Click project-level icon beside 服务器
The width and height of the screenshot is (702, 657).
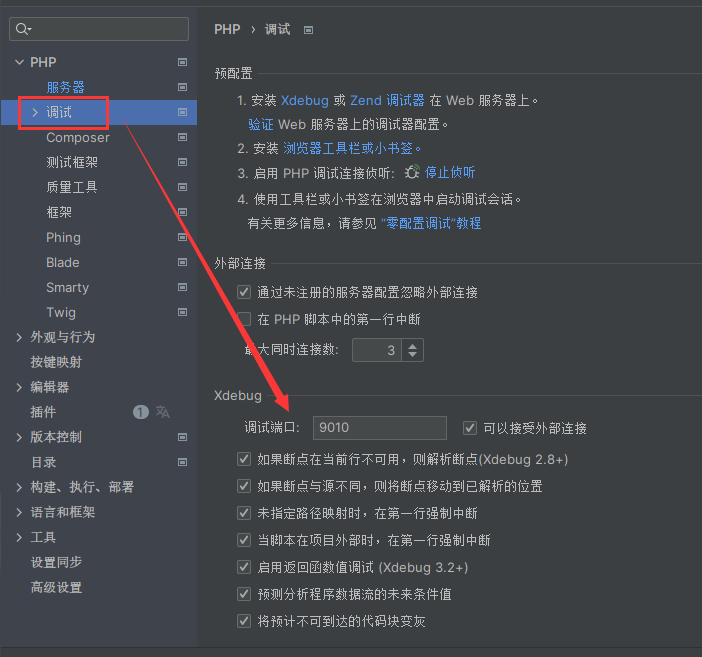click(182, 87)
